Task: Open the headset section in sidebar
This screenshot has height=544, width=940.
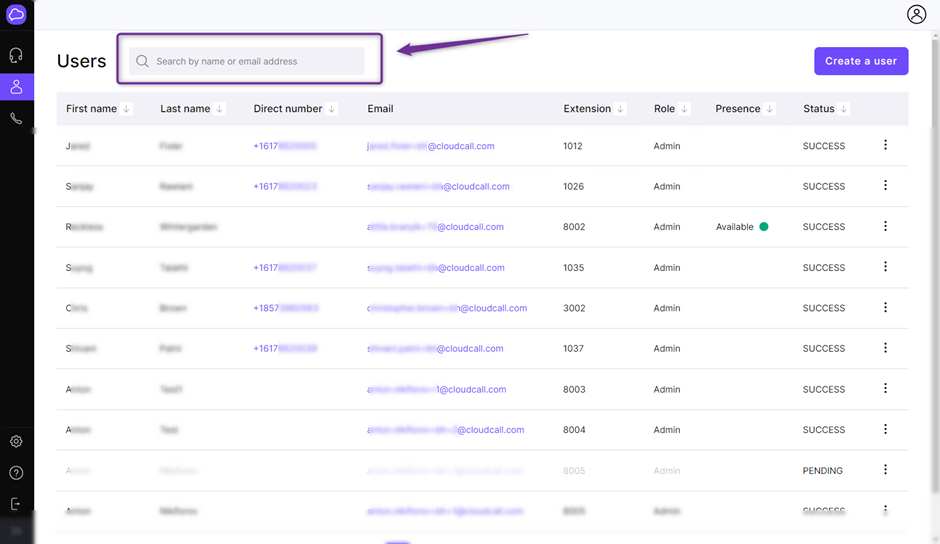Action: coord(16,55)
